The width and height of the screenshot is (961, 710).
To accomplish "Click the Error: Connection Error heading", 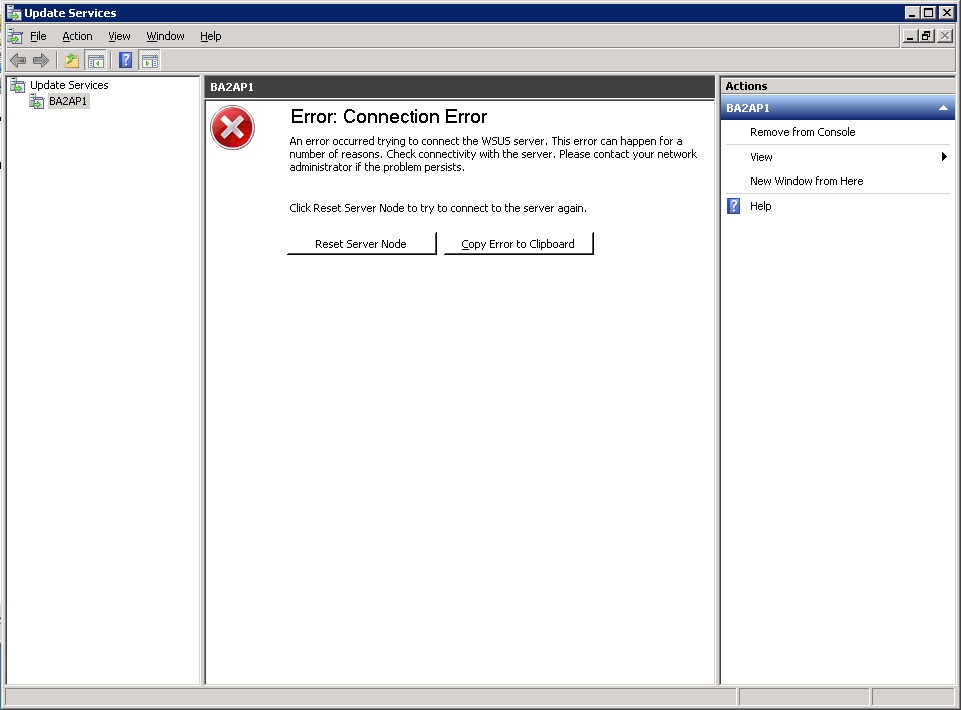I will 389,116.
